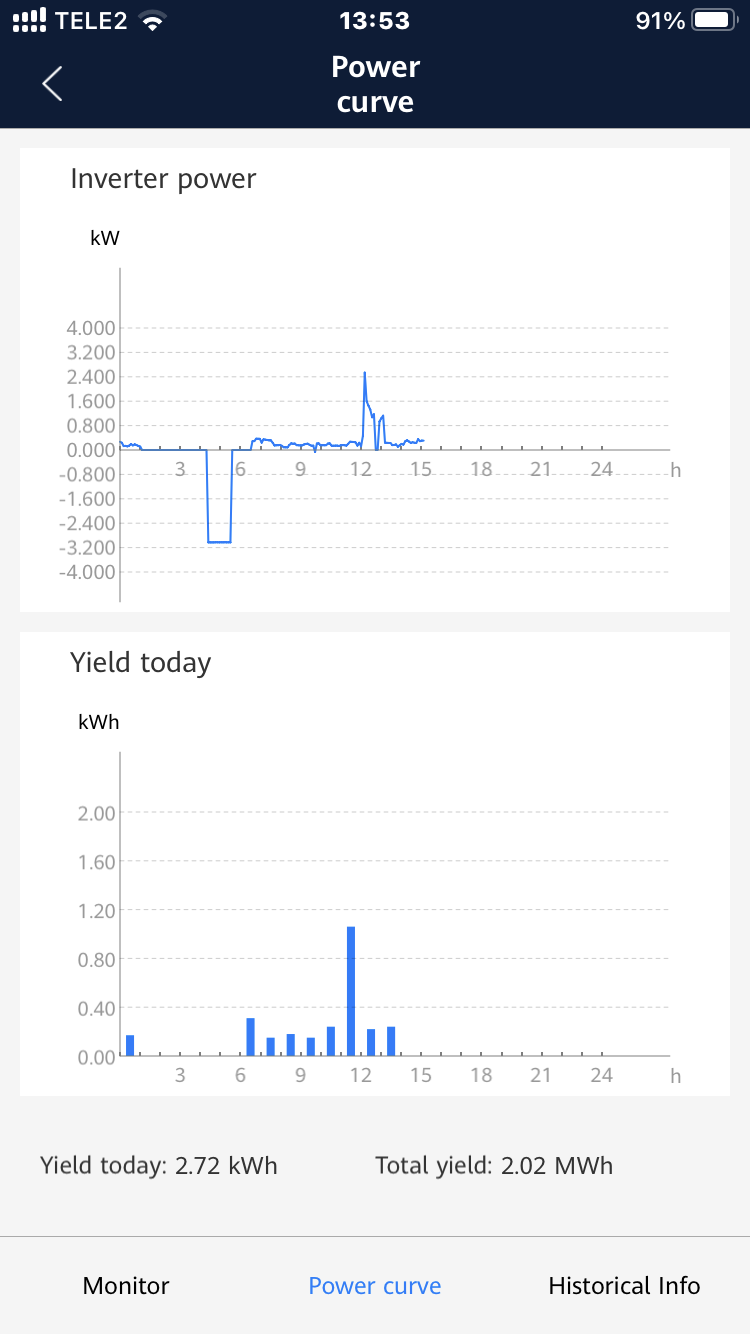Tap the "Power curve" header title
The image size is (750, 1334).
click(375, 84)
